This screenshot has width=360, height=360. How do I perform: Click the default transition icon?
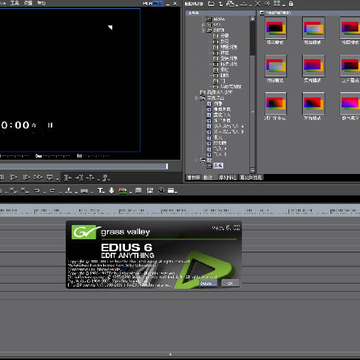click(x=84, y=191)
